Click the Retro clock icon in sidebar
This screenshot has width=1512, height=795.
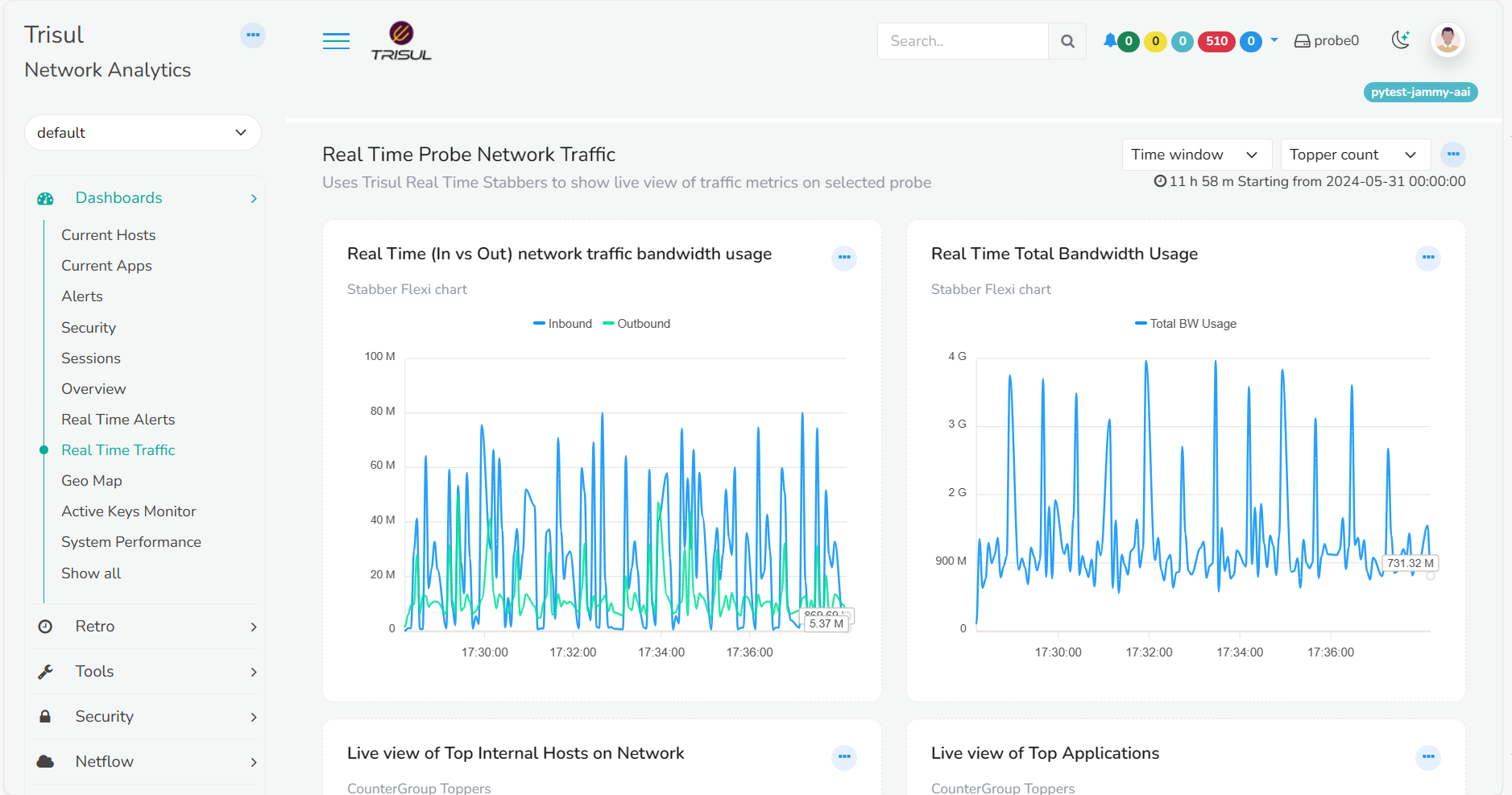[45, 627]
